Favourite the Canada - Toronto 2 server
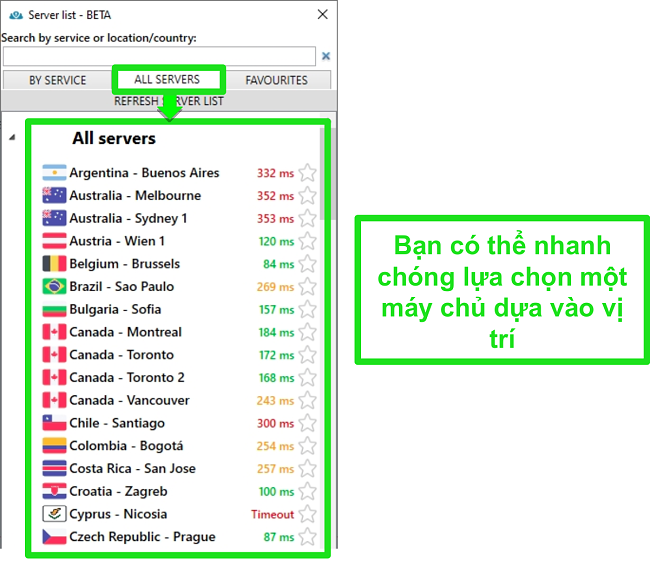Screen dimensions: 650x568 308,378
